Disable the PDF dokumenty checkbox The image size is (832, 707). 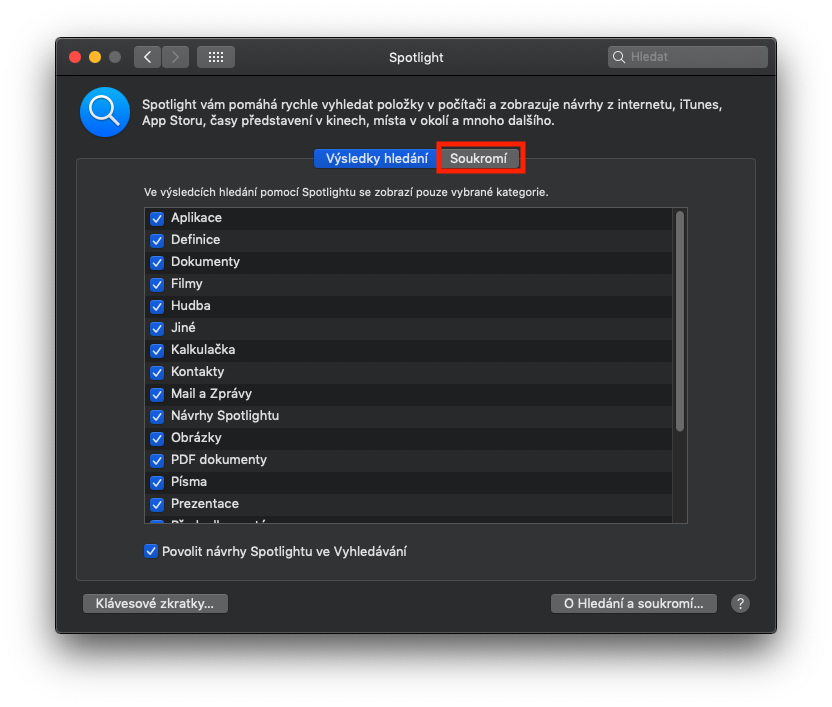157,460
